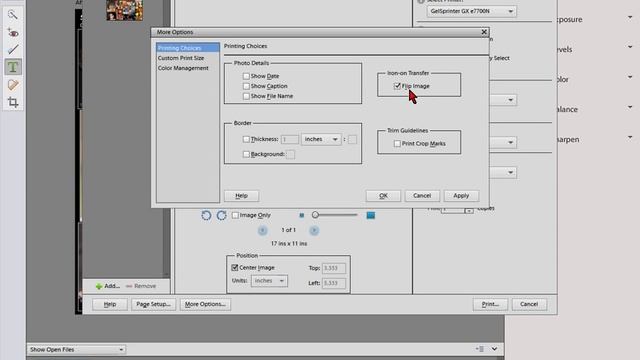Image resolution: width=640 pixels, height=360 pixels.
Task: Select Color Management category
Action: click(x=183, y=68)
